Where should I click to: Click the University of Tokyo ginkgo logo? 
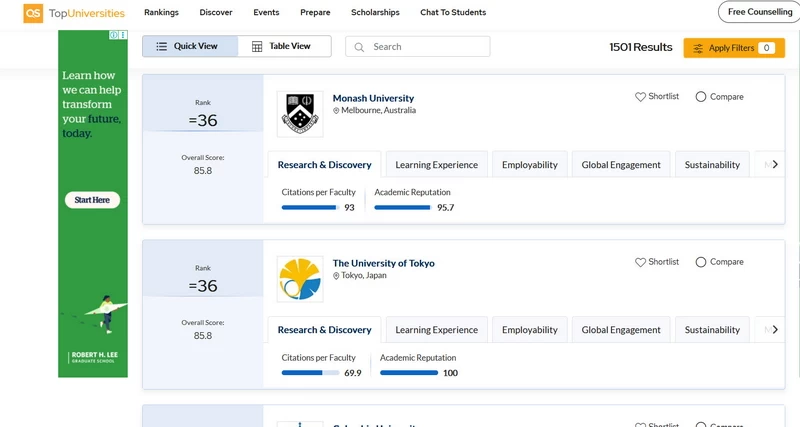pyautogui.click(x=299, y=279)
